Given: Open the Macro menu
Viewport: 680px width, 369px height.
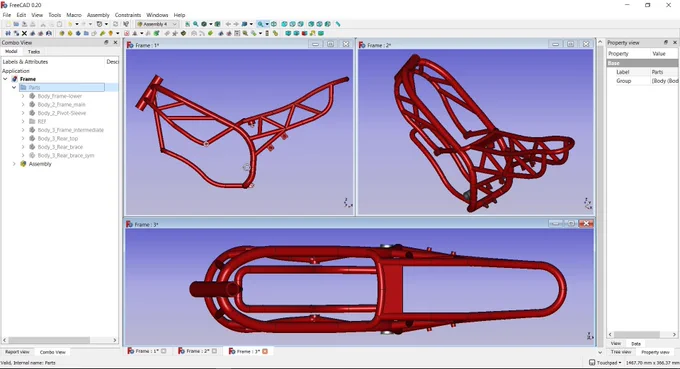Looking at the screenshot, I should 74,15.
